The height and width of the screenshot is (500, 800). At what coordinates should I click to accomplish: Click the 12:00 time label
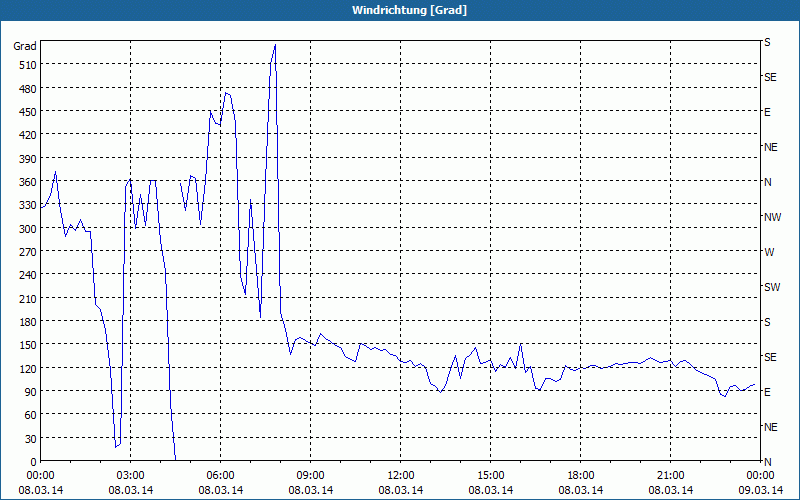click(x=401, y=476)
